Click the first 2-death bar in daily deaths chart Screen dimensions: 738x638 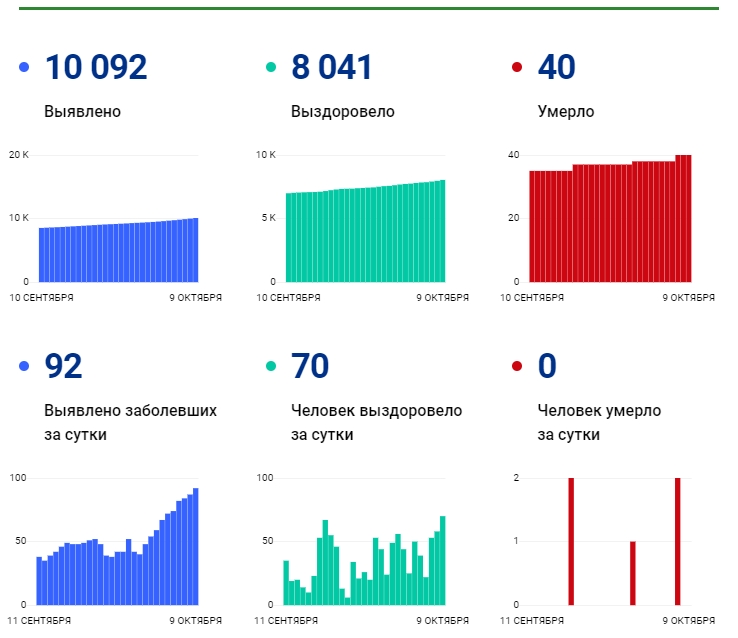(571, 542)
